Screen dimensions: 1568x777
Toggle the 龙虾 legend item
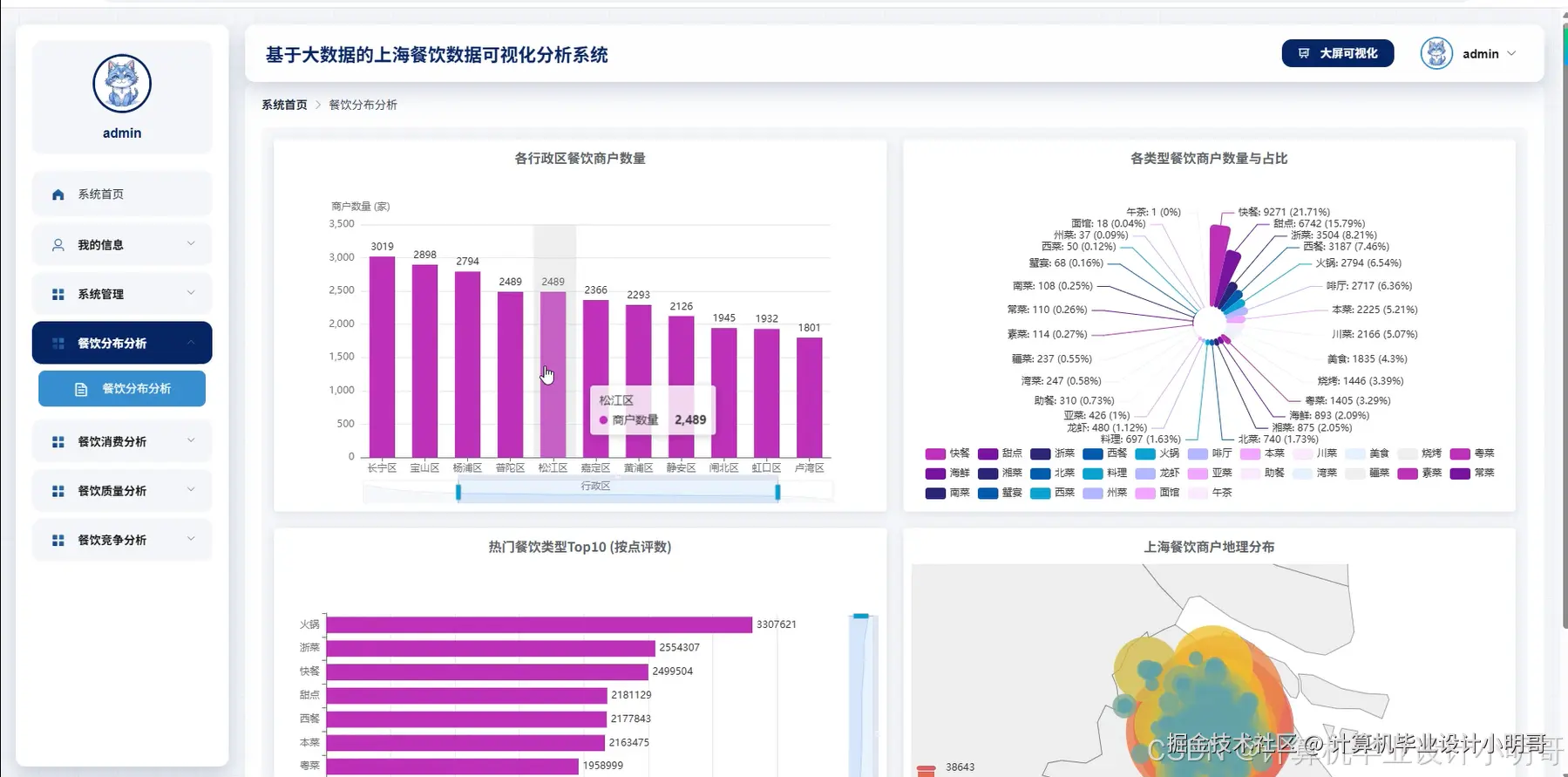(1157, 473)
